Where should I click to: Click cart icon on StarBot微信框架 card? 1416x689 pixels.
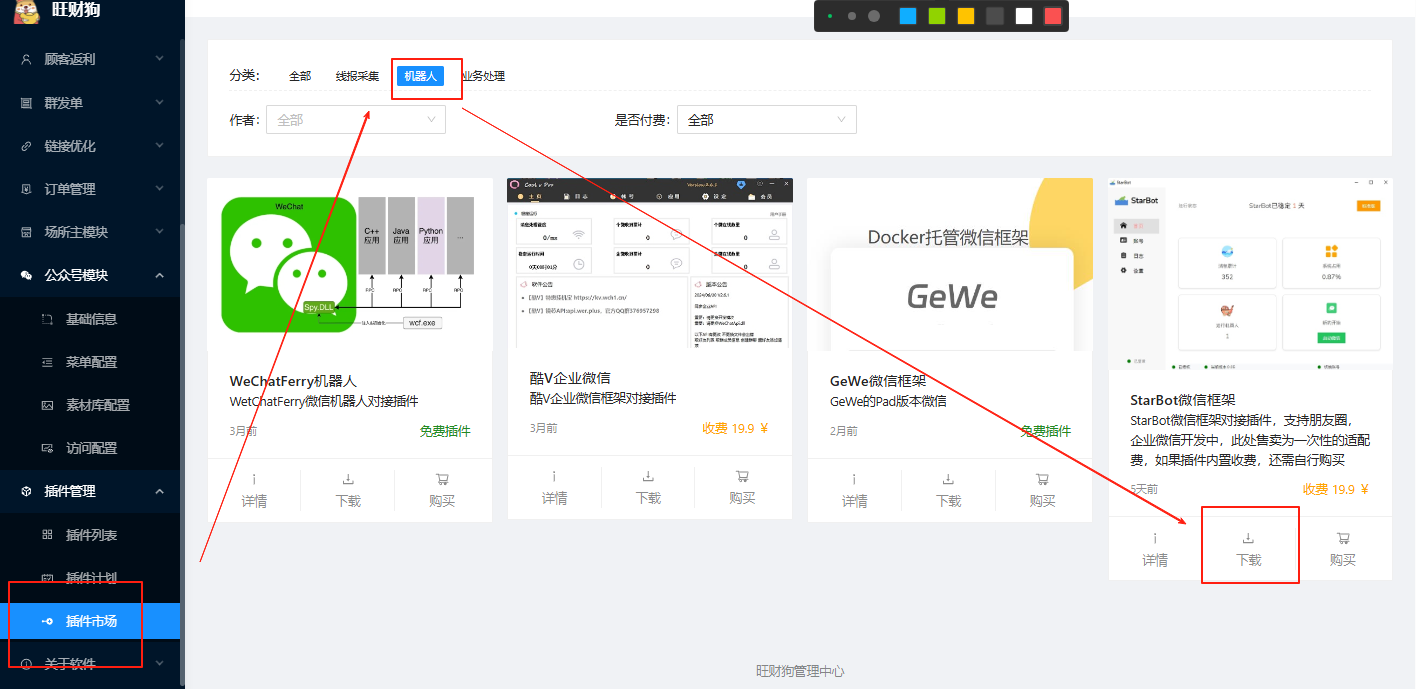[1342, 538]
